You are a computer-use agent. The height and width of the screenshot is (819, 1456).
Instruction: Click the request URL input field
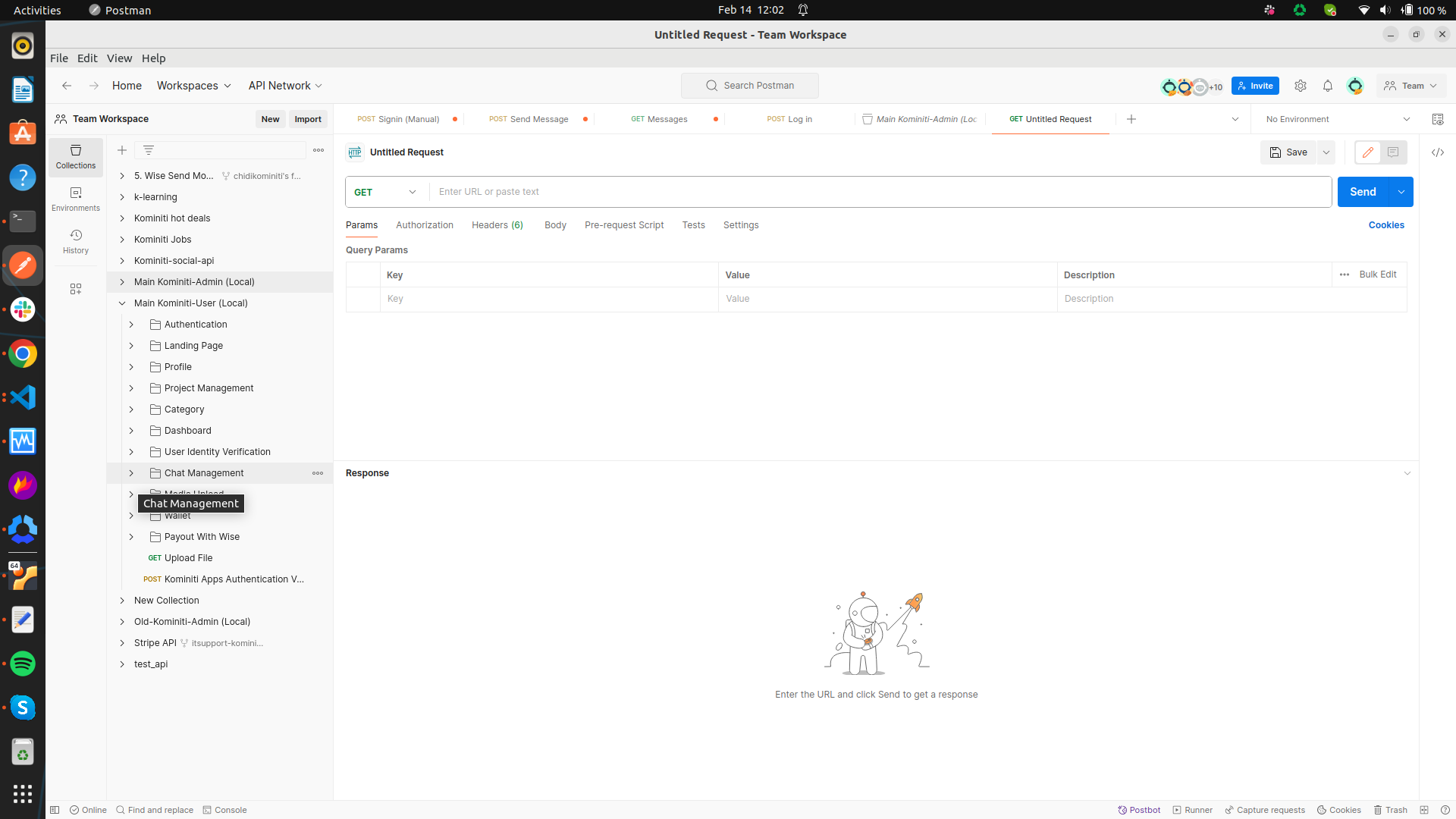point(880,192)
